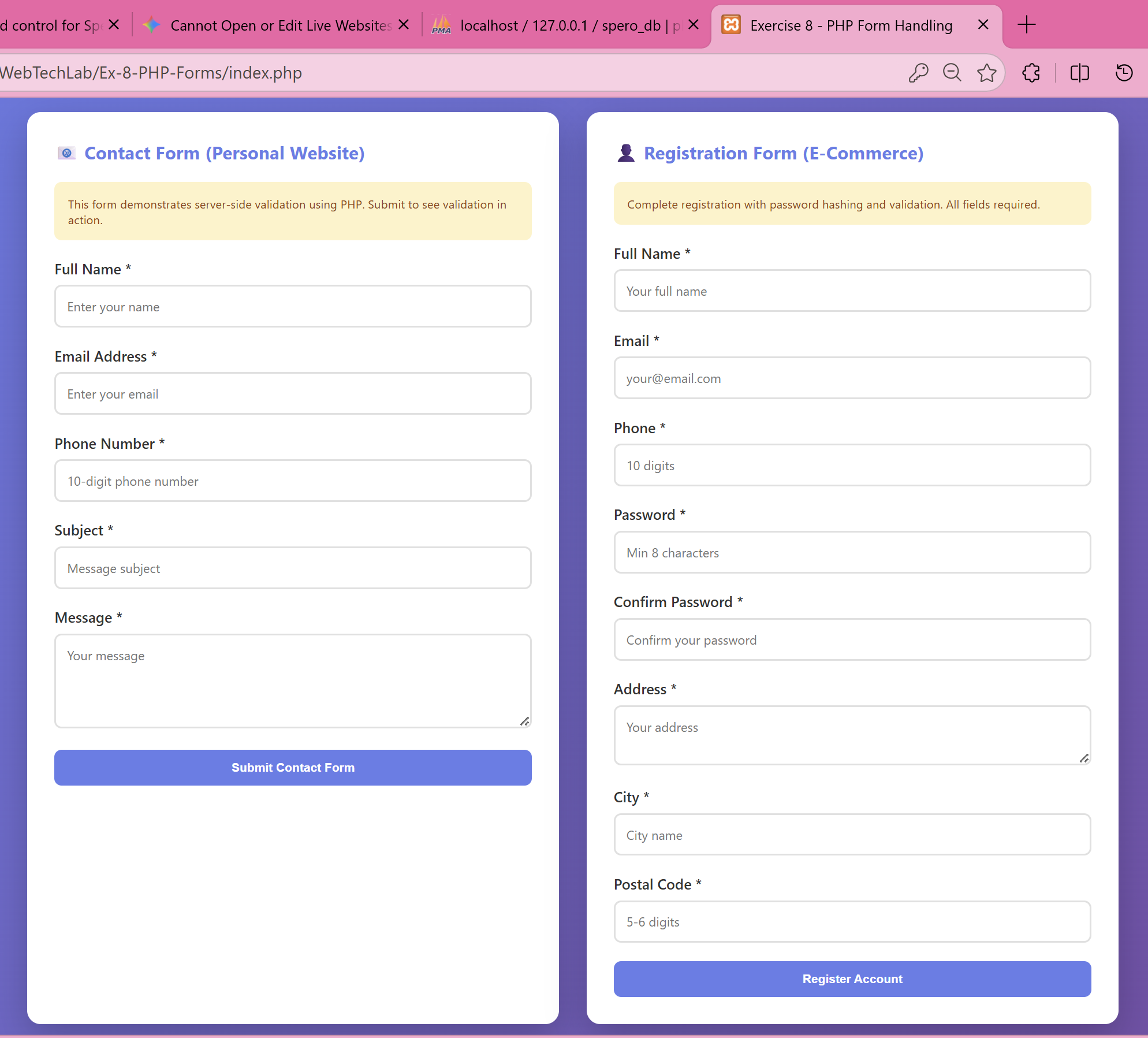Image resolution: width=1148 pixels, height=1038 pixels.
Task: Close the localhost phpMyAdmin tab
Action: (692, 25)
